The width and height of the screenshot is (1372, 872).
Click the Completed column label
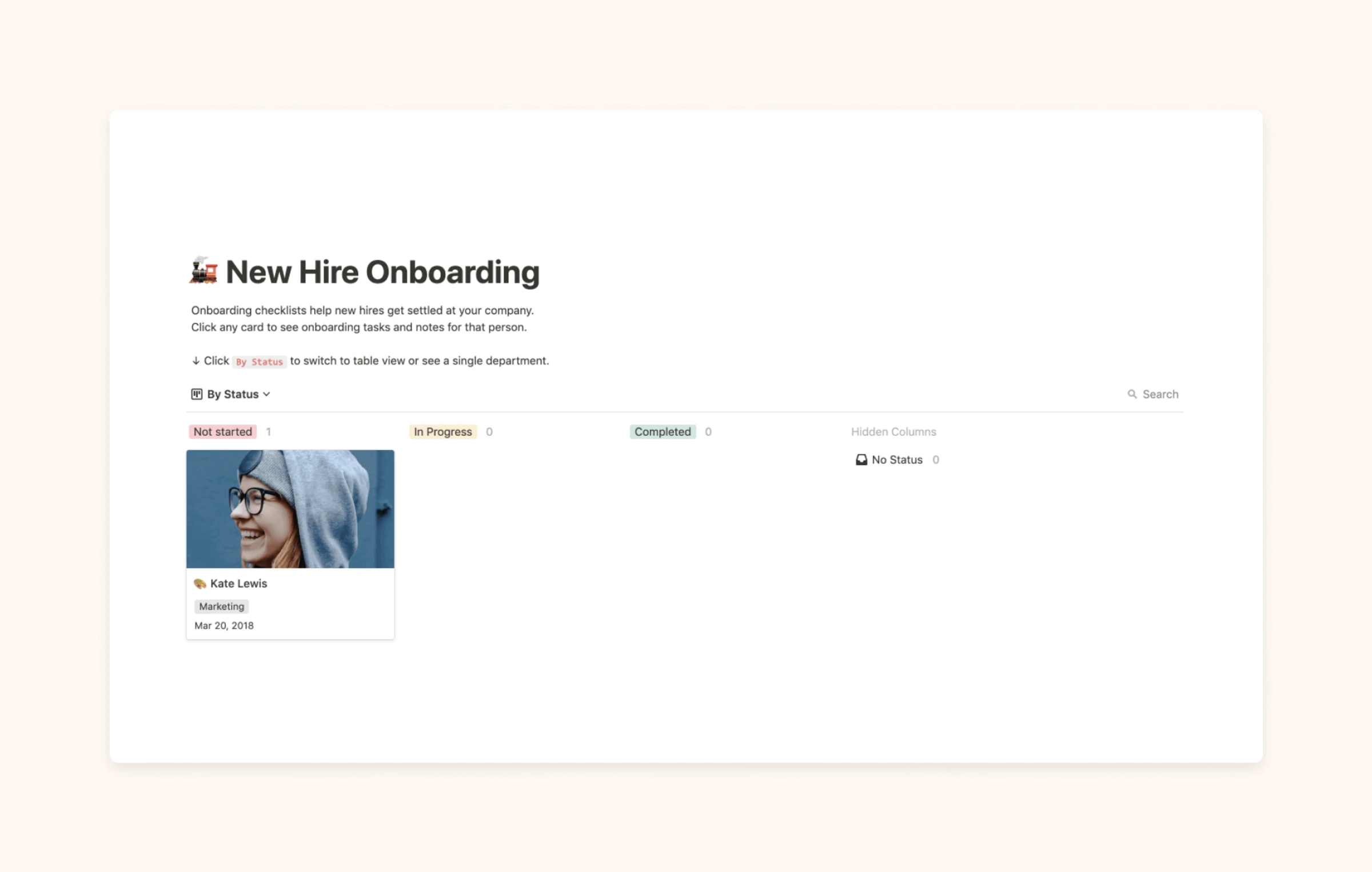pyautogui.click(x=662, y=431)
